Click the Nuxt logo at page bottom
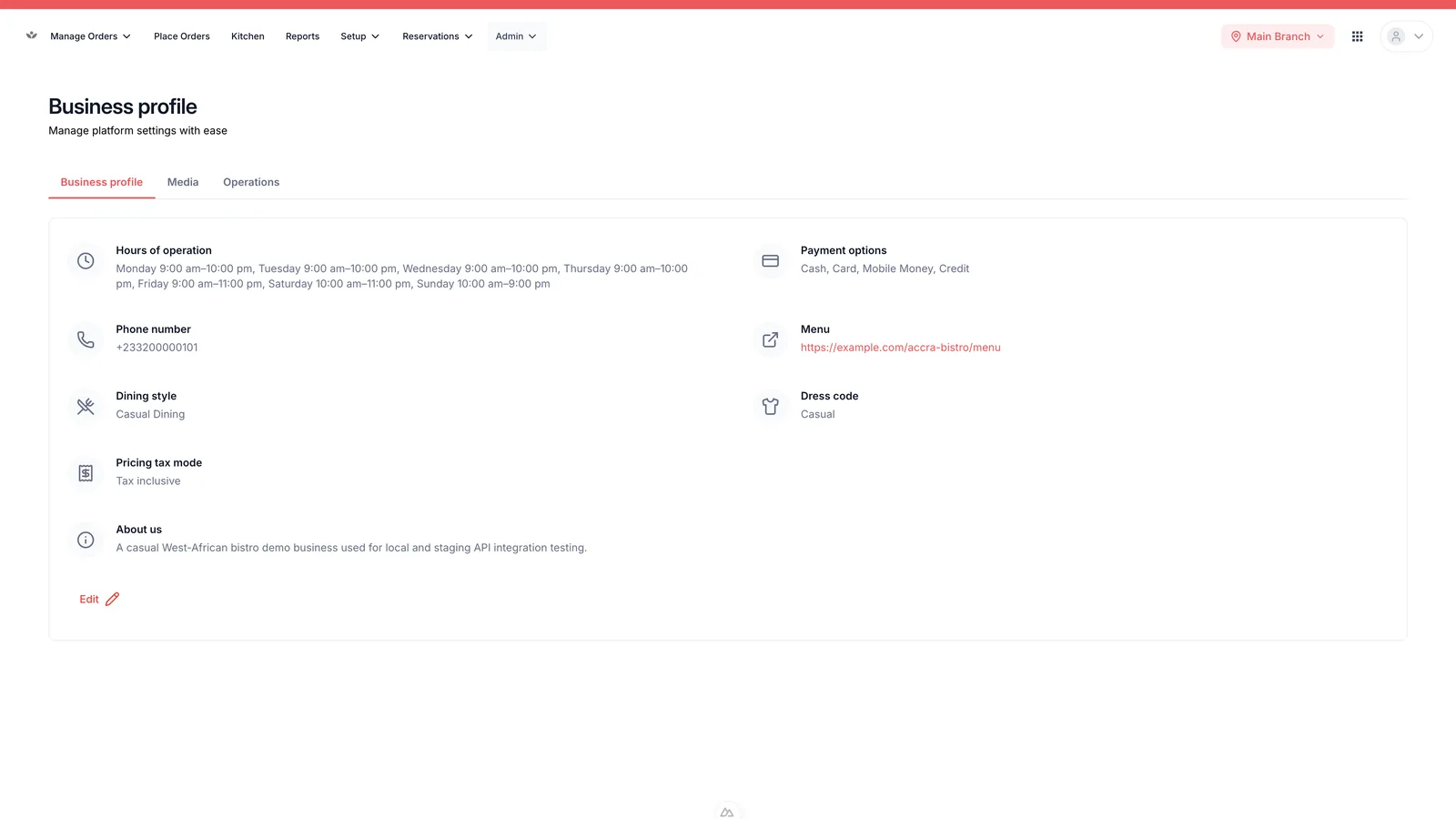This screenshot has width=1456, height=819. (x=727, y=812)
